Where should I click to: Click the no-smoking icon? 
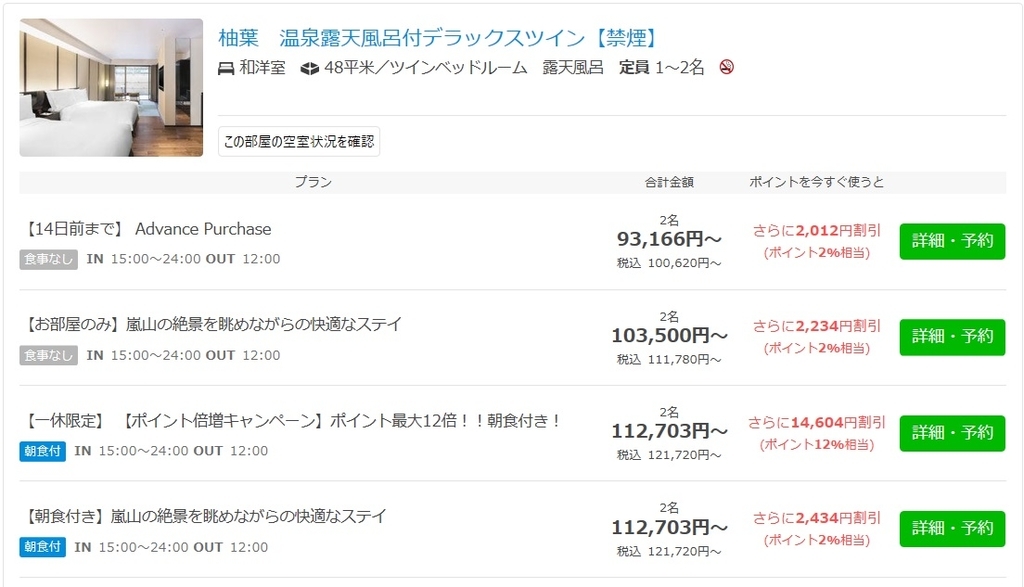click(726, 67)
